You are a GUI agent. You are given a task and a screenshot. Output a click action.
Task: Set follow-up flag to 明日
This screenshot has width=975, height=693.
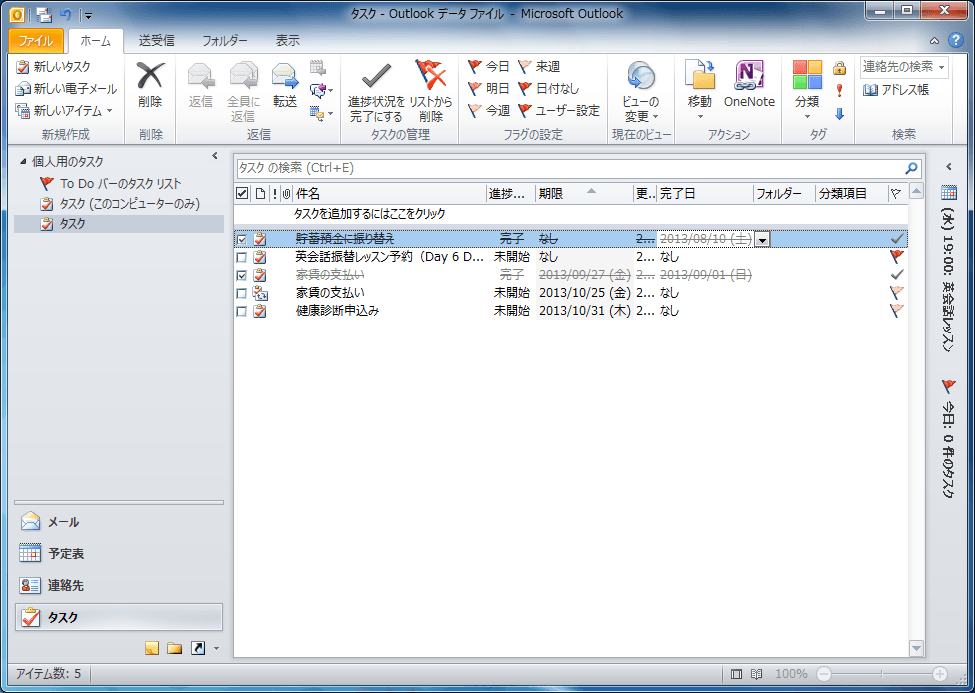(x=489, y=88)
